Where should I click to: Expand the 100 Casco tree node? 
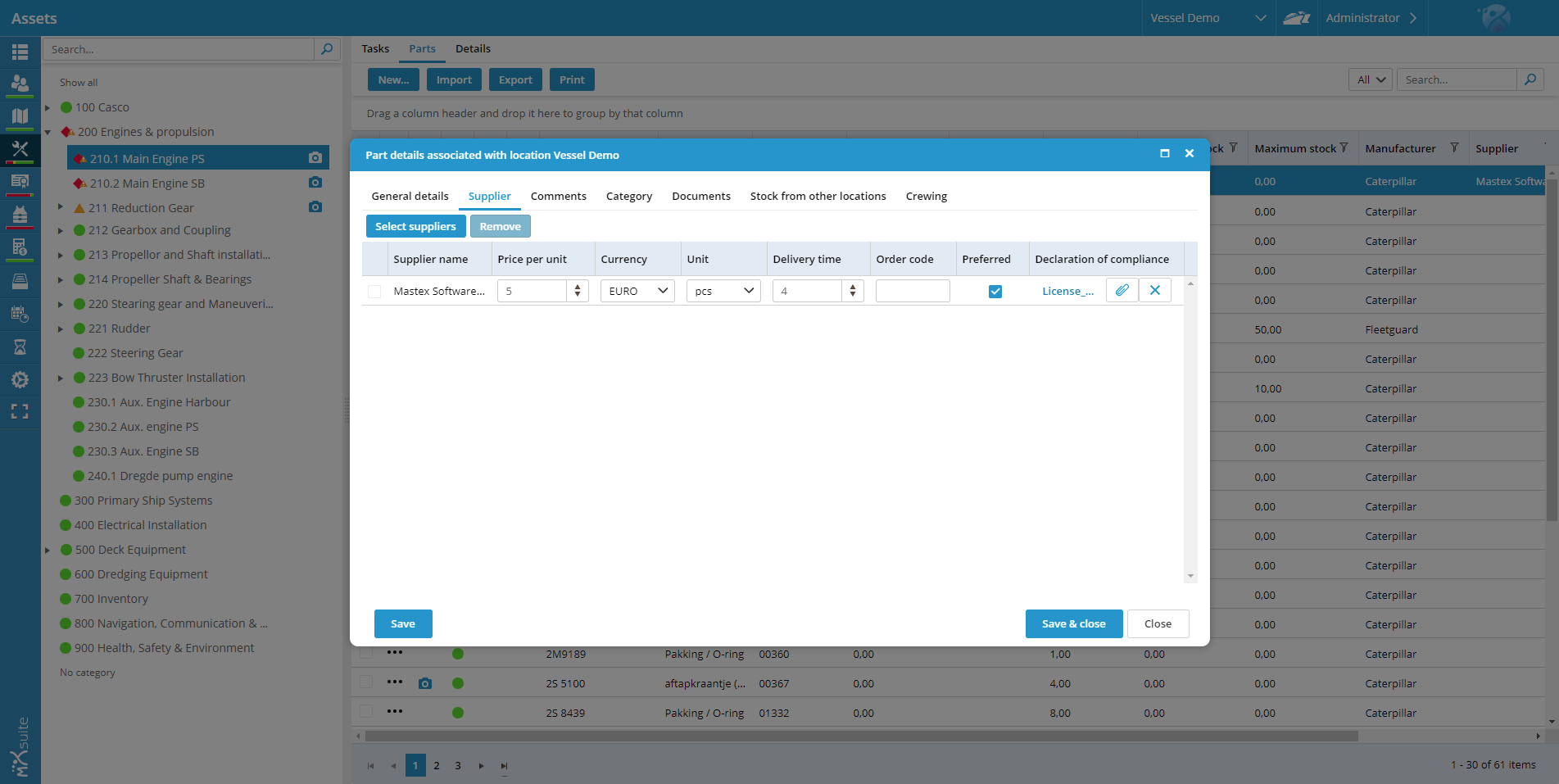(x=48, y=107)
